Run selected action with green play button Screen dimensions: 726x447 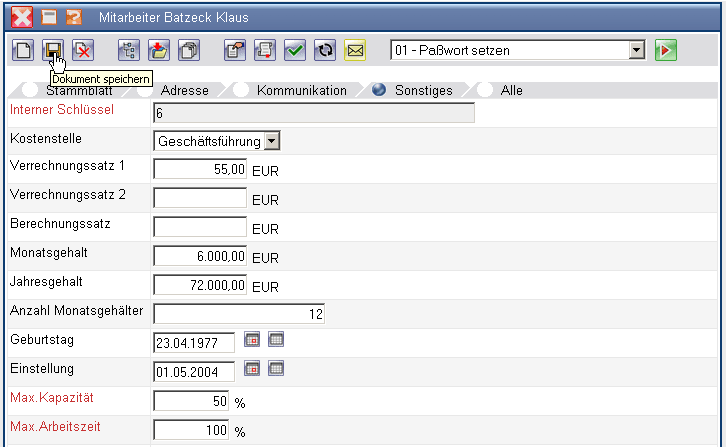[x=666, y=50]
